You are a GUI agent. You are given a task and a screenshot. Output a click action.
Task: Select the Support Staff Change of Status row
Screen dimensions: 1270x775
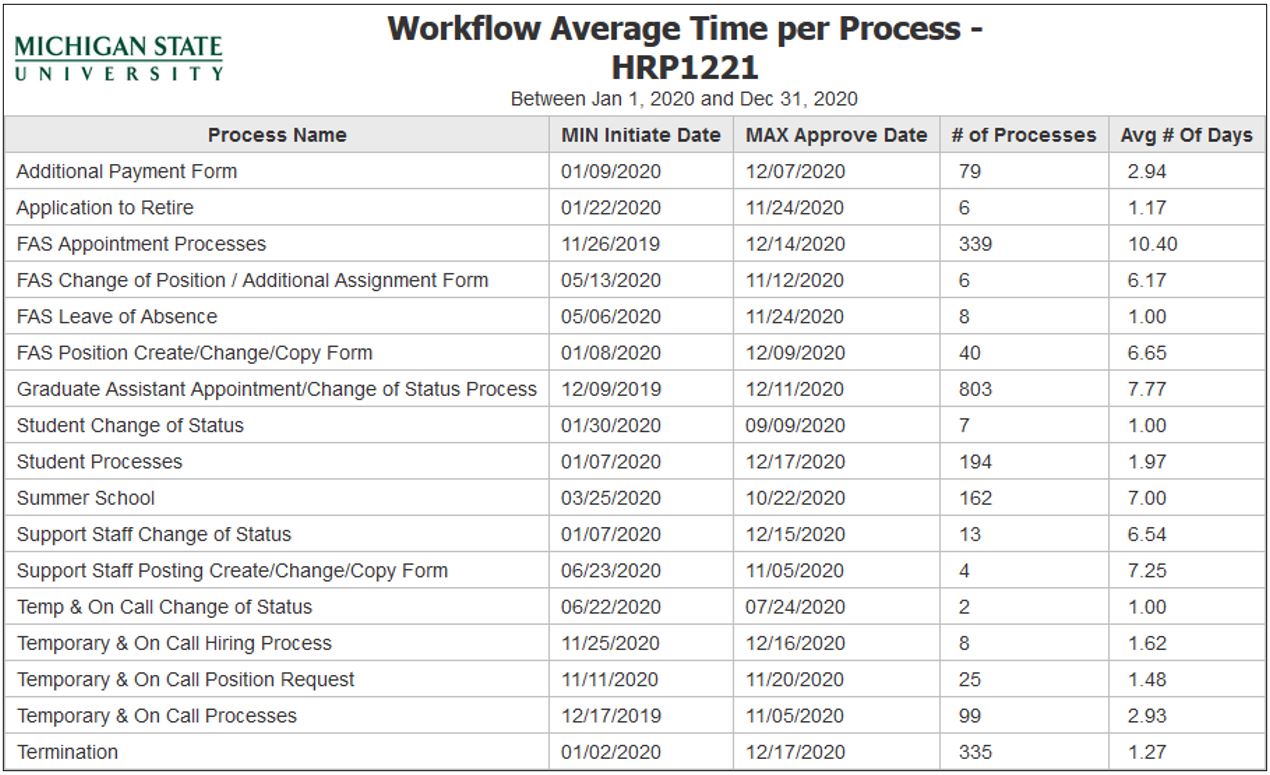click(154, 534)
